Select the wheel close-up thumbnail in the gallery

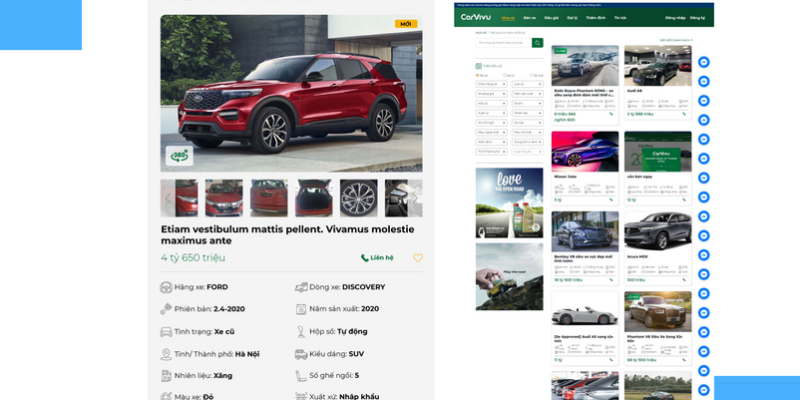tap(358, 198)
